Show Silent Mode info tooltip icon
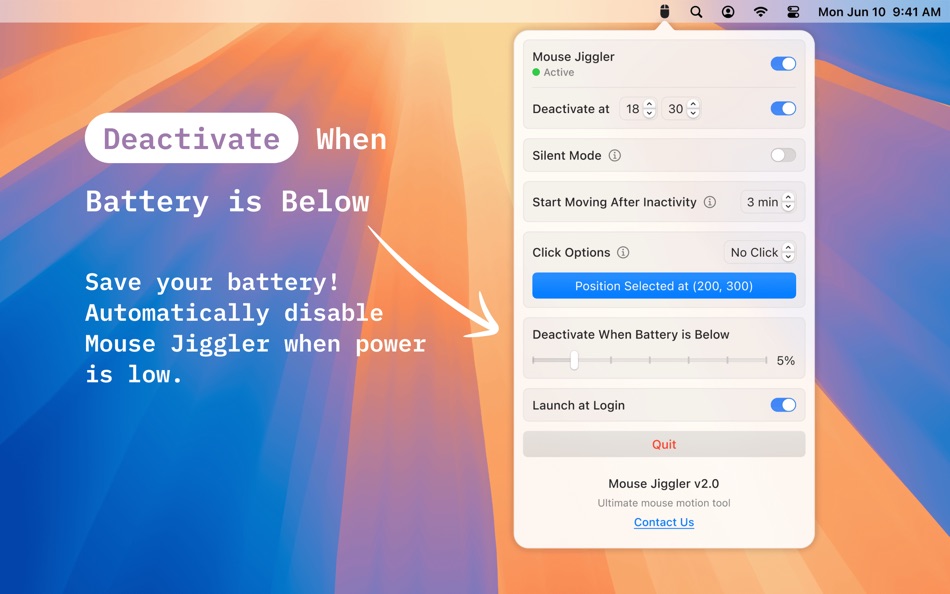950x594 pixels. click(x=614, y=155)
